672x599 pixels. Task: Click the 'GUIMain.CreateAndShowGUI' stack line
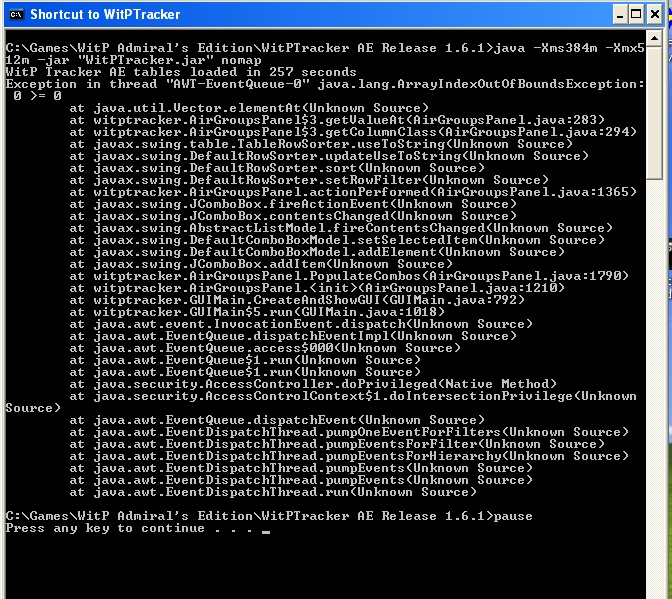pos(297,300)
